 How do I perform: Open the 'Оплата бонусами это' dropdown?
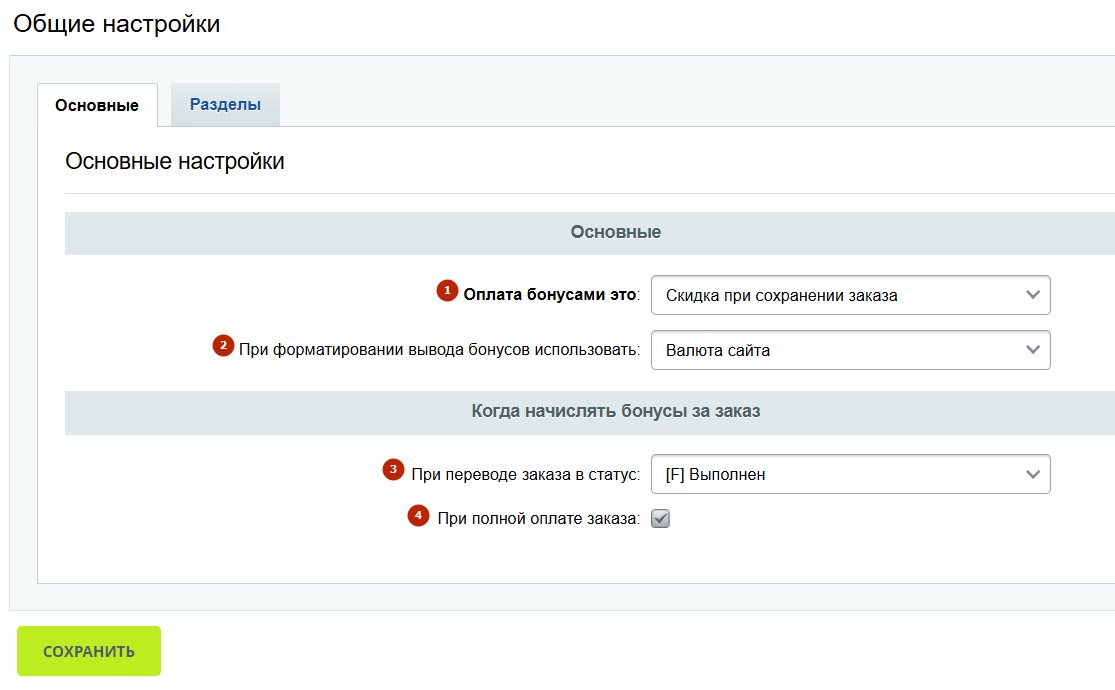(850, 295)
